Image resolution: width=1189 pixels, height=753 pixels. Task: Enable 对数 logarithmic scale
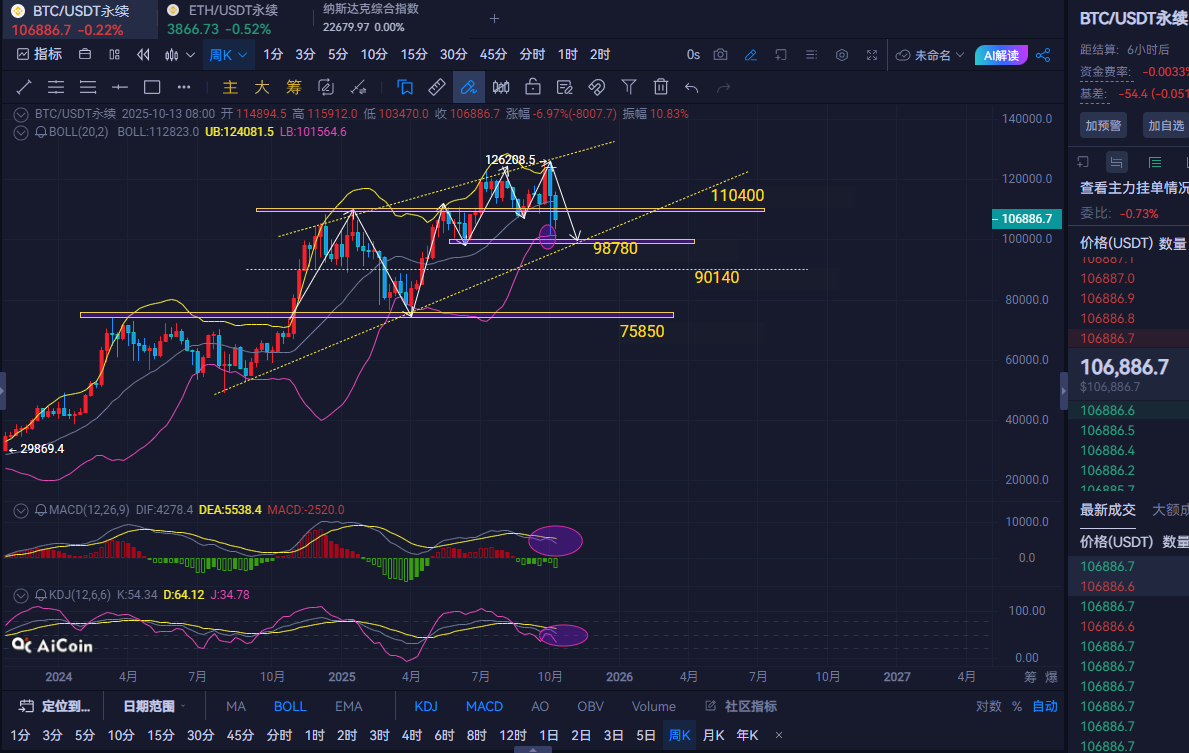[988, 706]
